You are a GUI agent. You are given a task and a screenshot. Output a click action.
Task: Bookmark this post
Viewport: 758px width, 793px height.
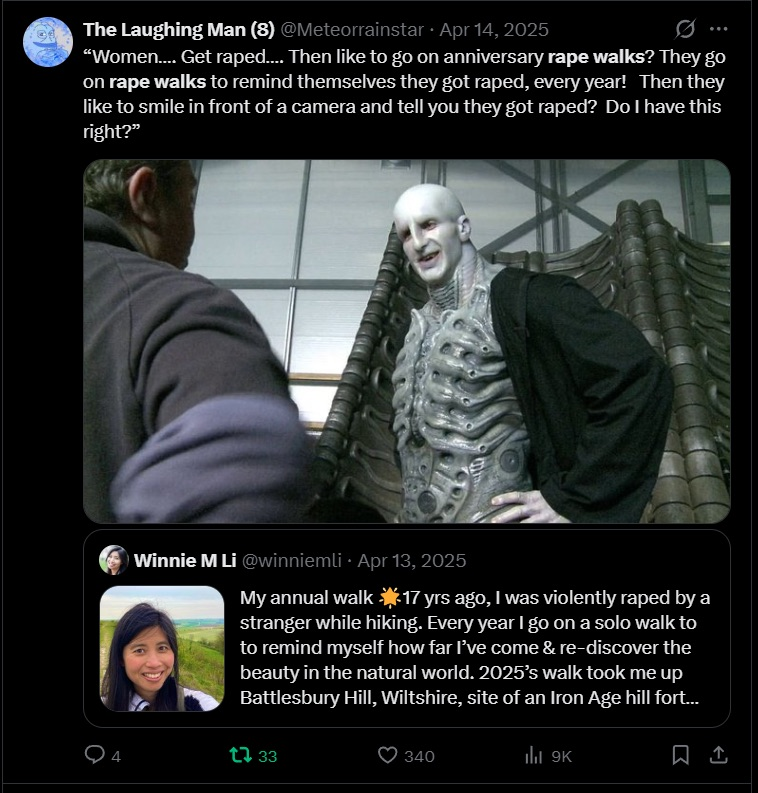click(681, 755)
